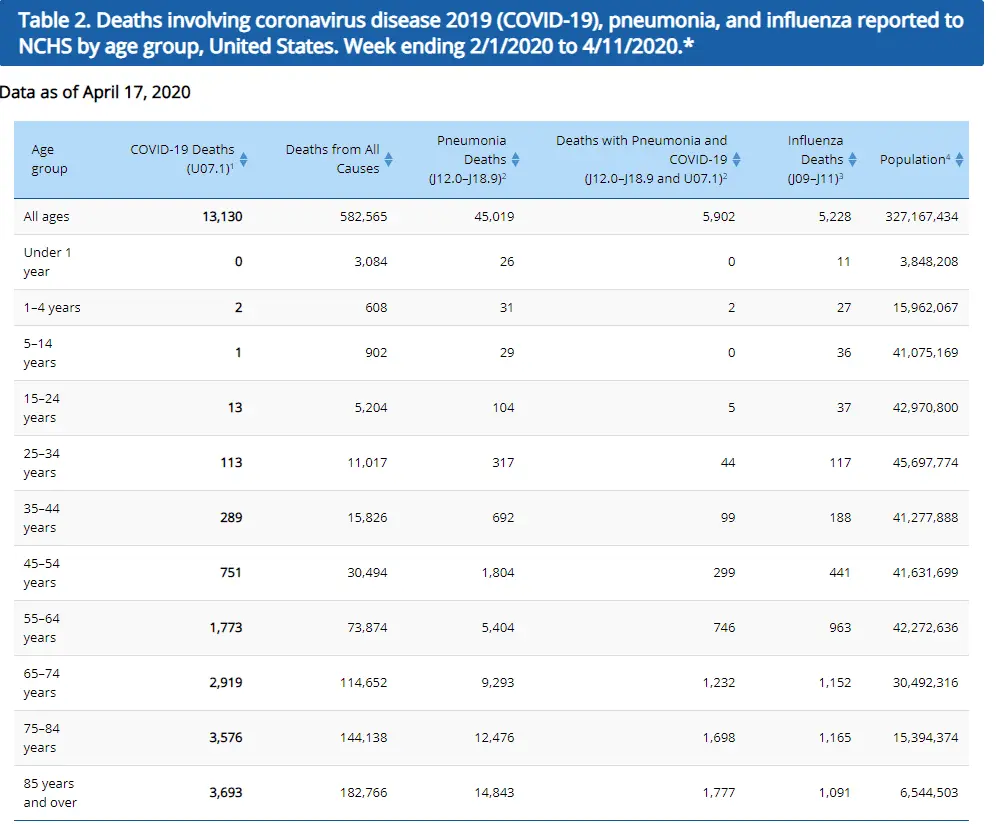This screenshot has width=996, height=827.
Task: Select the 45–54 years row label
Action: (x=43, y=572)
